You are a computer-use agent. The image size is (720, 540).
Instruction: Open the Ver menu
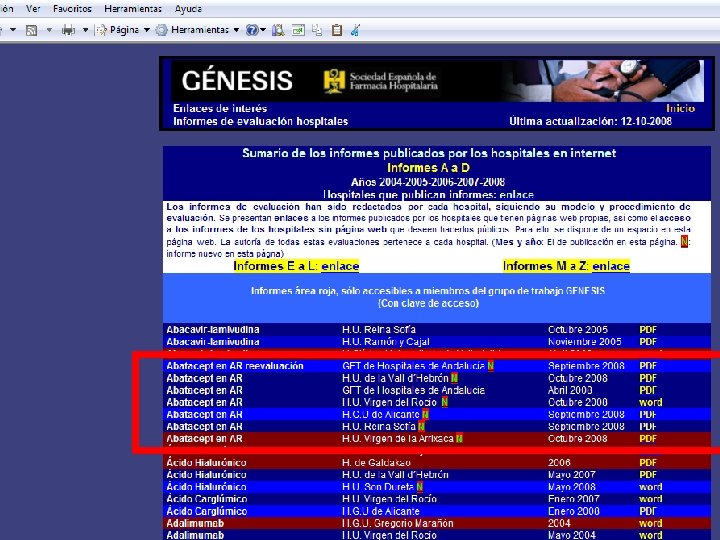tap(33, 9)
